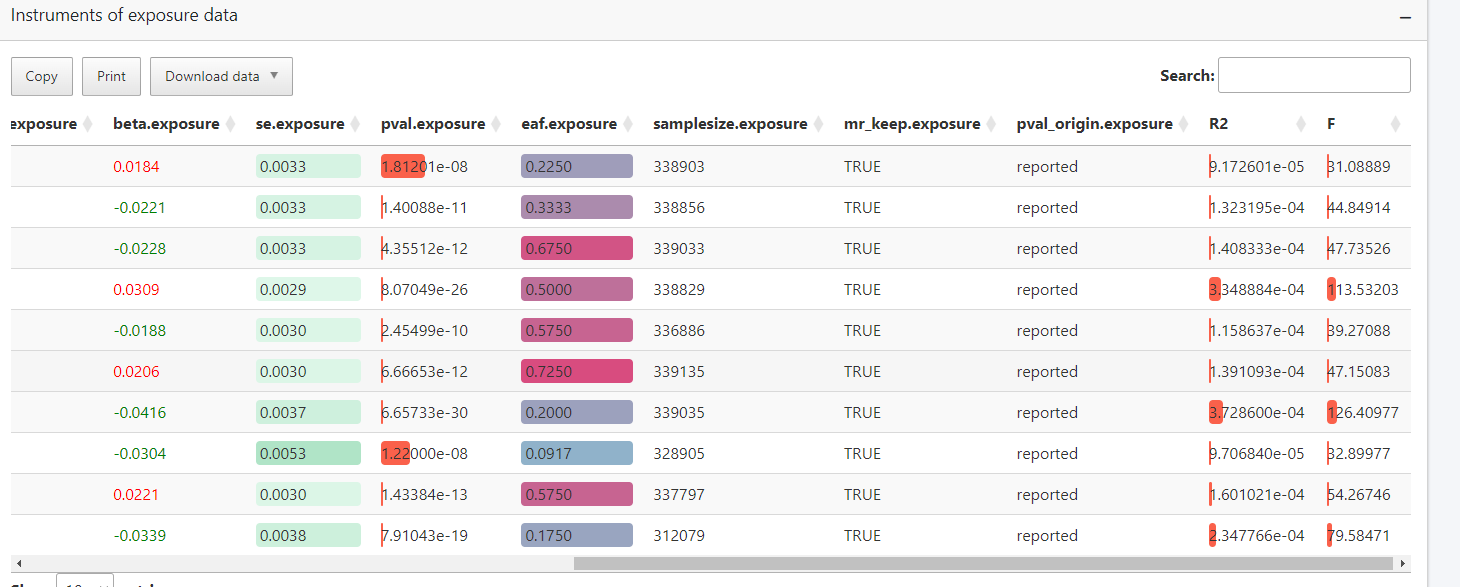Sort by samplesize.exposure column sort icon
1460x587 pixels.
pos(819,124)
